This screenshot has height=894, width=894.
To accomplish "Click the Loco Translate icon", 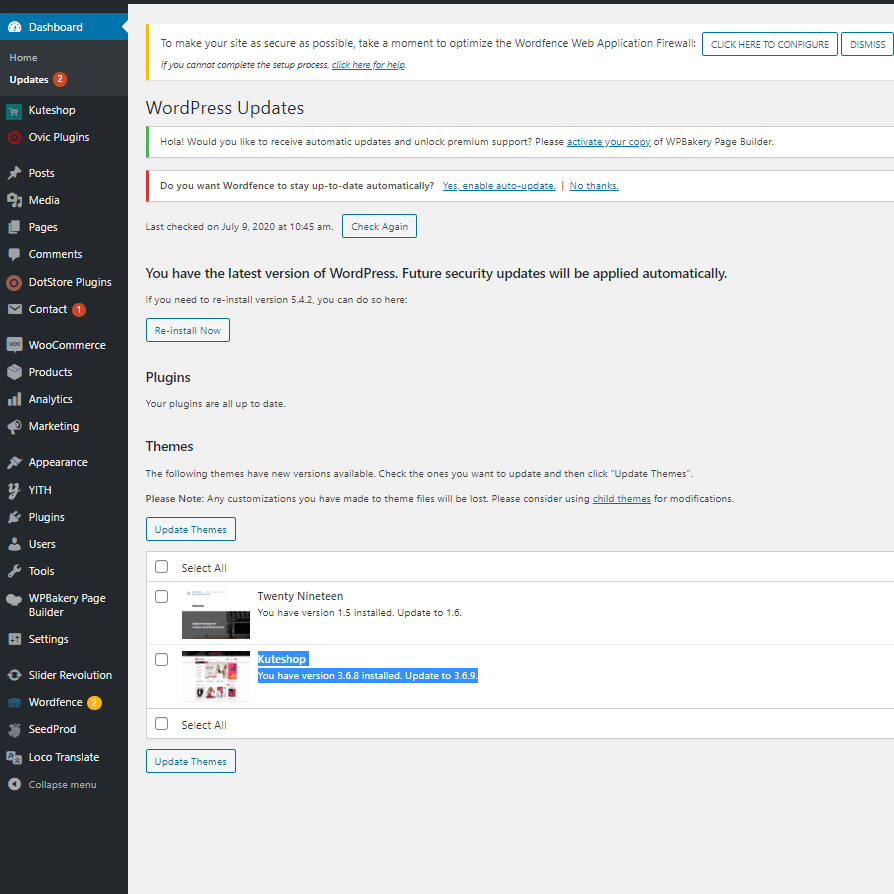I will pyautogui.click(x=14, y=757).
